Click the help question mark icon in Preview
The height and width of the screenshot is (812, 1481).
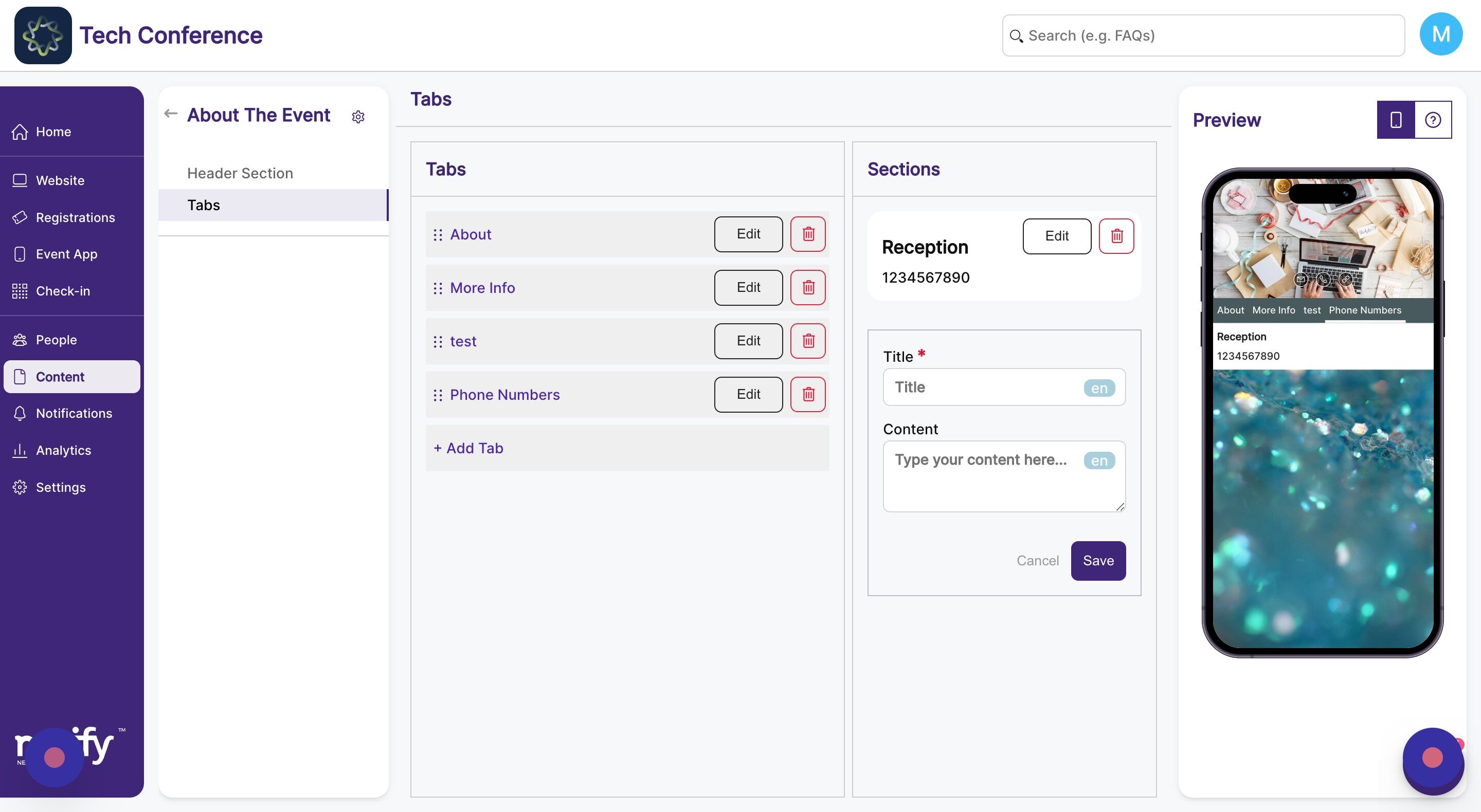[1432, 120]
